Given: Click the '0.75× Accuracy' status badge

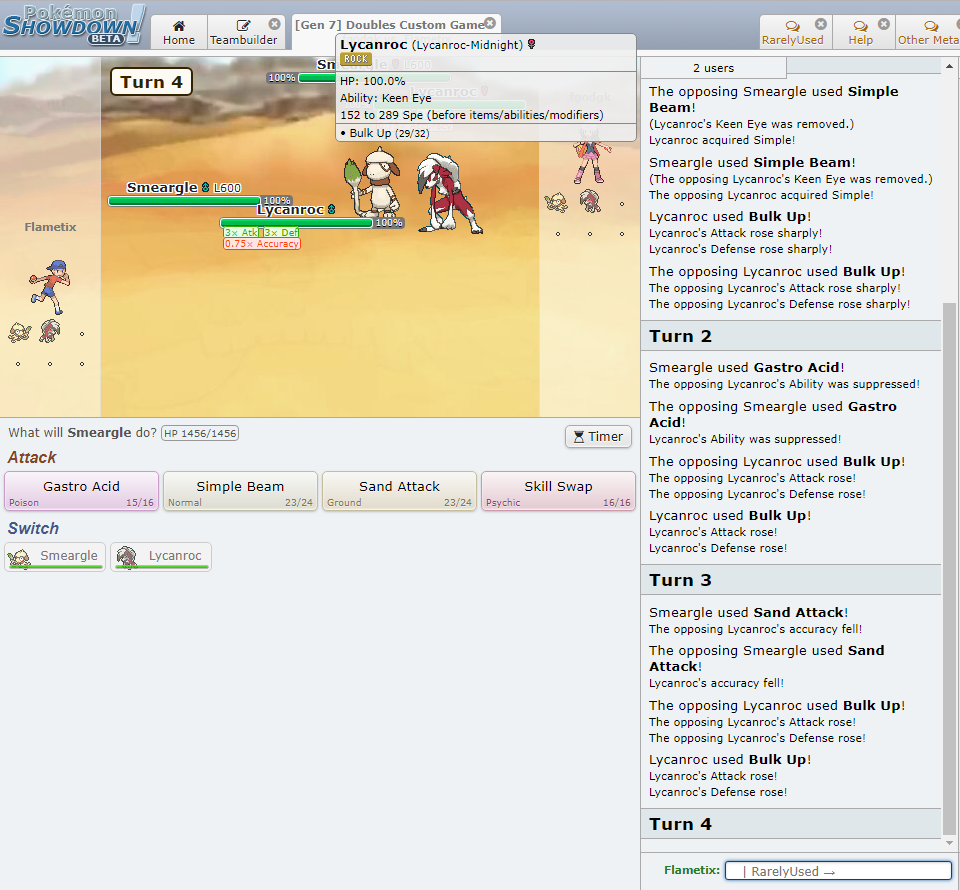Looking at the screenshot, I should 261,244.
